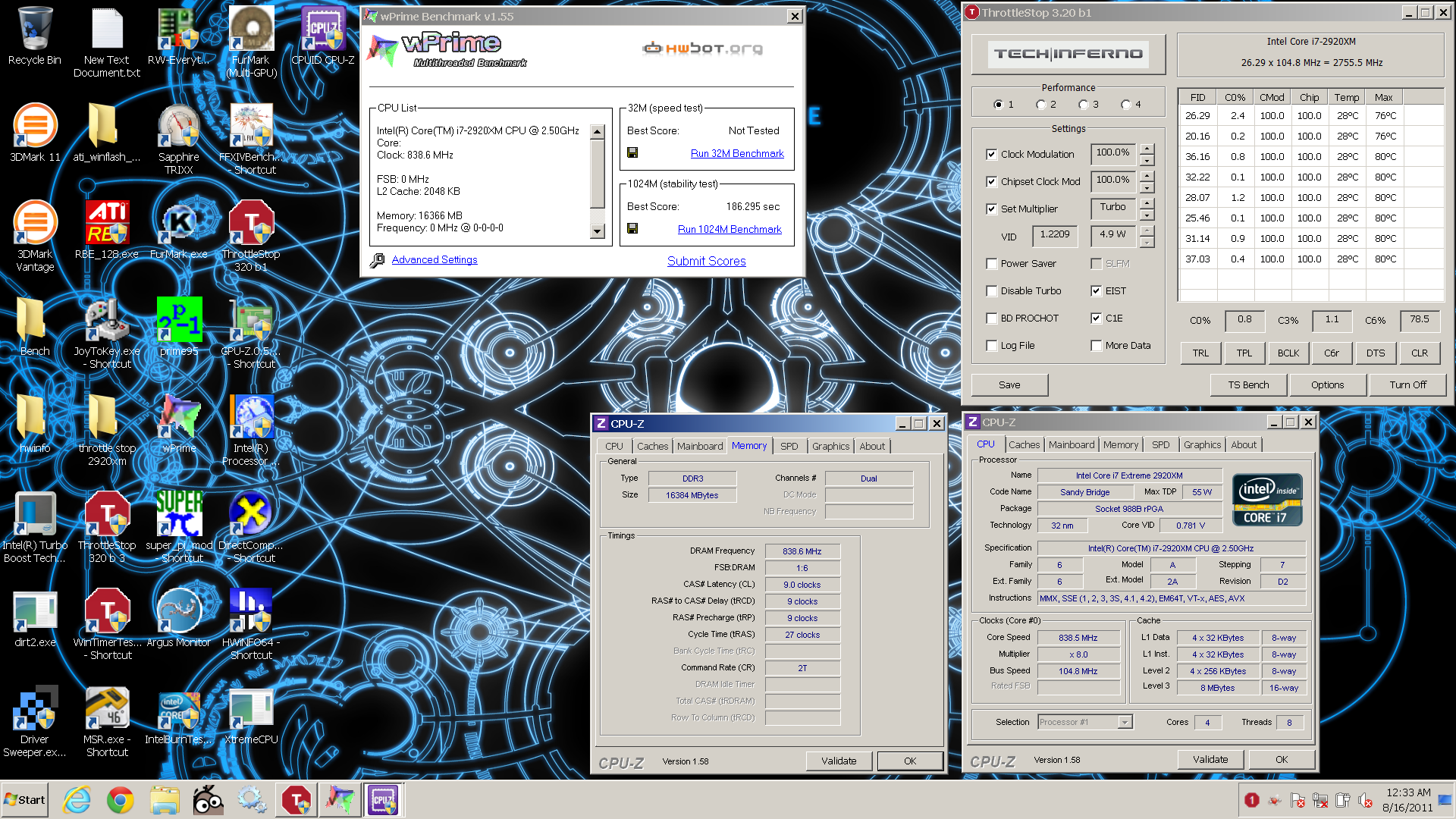Expand the Processor #1 selection dropdown
The image size is (1456, 819).
[1125, 722]
